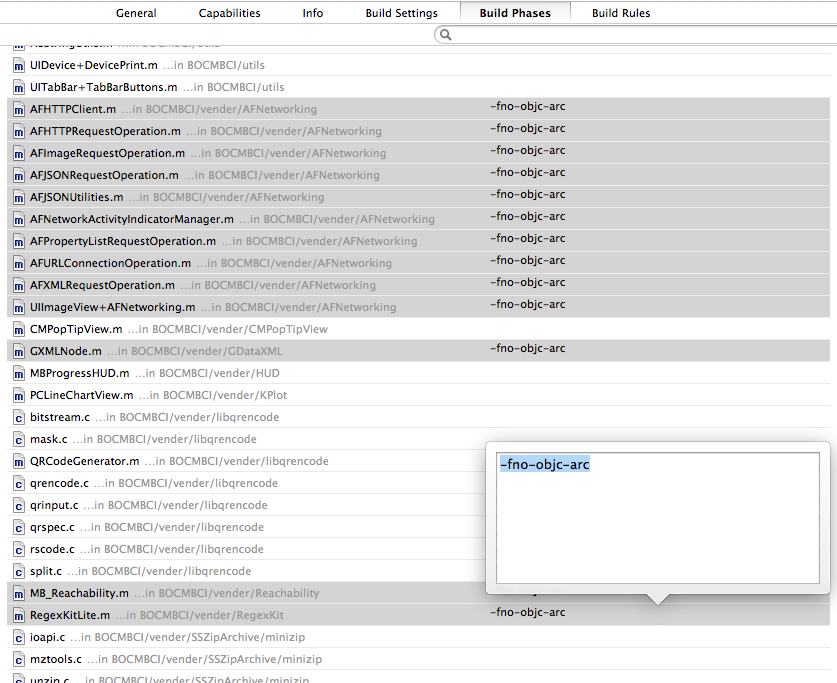Click the magnifier icon in search field
The height and width of the screenshot is (683, 837).
[x=446, y=35]
